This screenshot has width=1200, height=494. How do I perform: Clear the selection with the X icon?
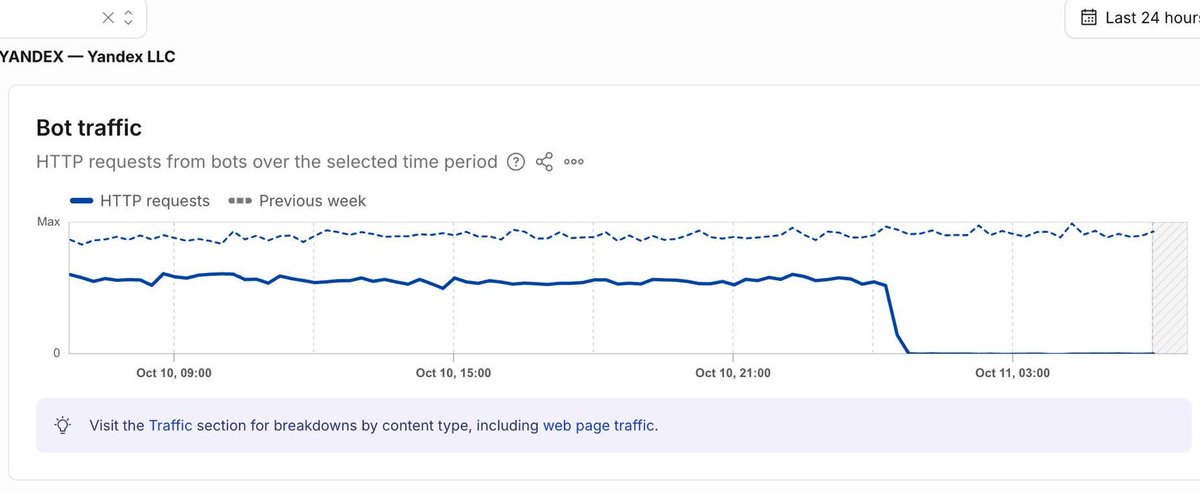108,17
